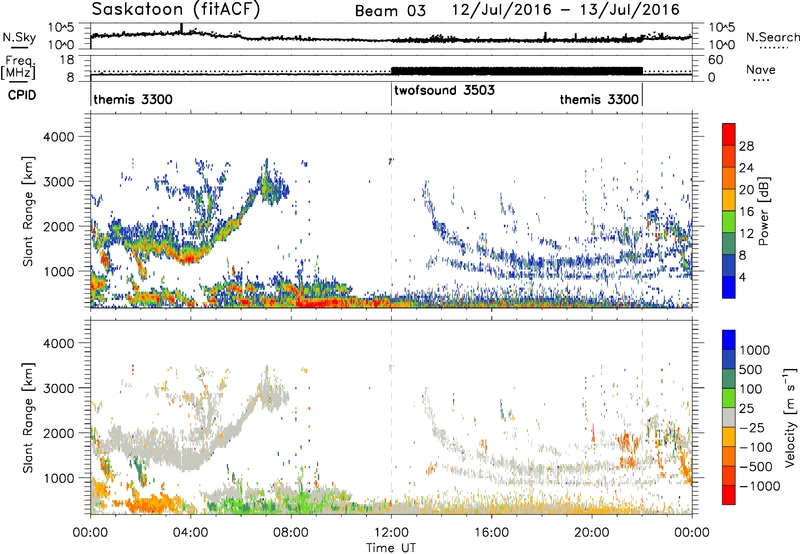Click the "-25" tick on the Velocity color bar
This screenshot has height=554, width=800.
tap(752, 427)
